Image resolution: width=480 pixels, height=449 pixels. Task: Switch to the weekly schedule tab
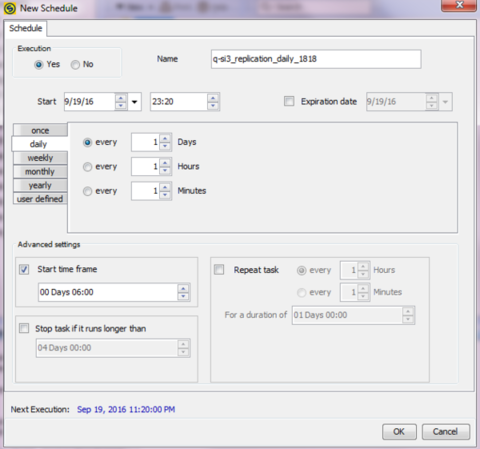40,158
